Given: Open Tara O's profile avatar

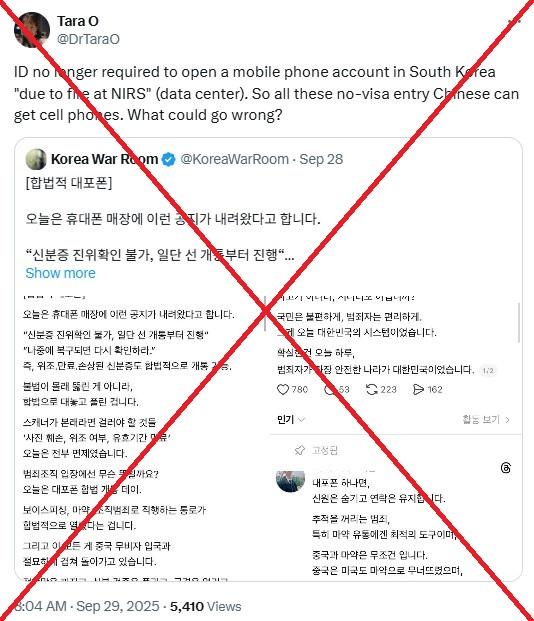Looking at the screenshot, I should (x=32, y=30).
